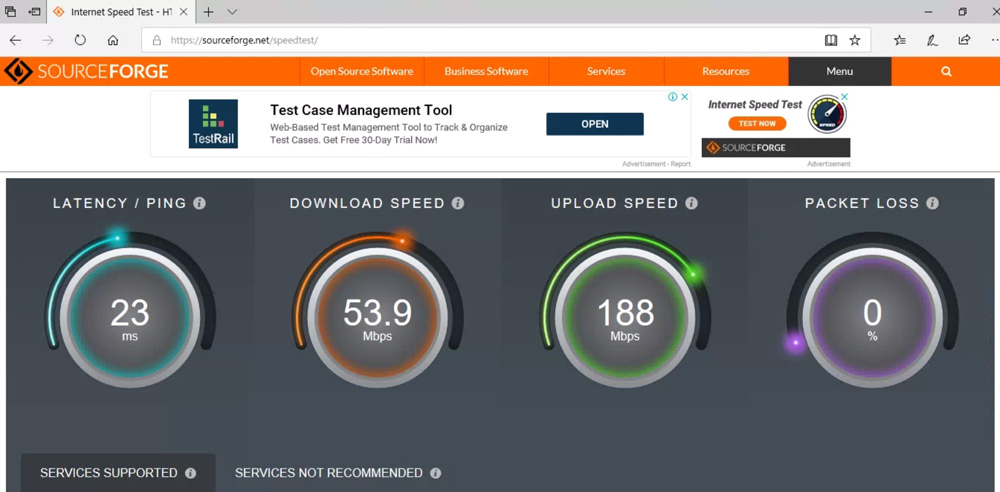Click the SourceForge logo icon
Image resolution: width=1000 pixels, height=492 pixels.
tap(18, 71)
